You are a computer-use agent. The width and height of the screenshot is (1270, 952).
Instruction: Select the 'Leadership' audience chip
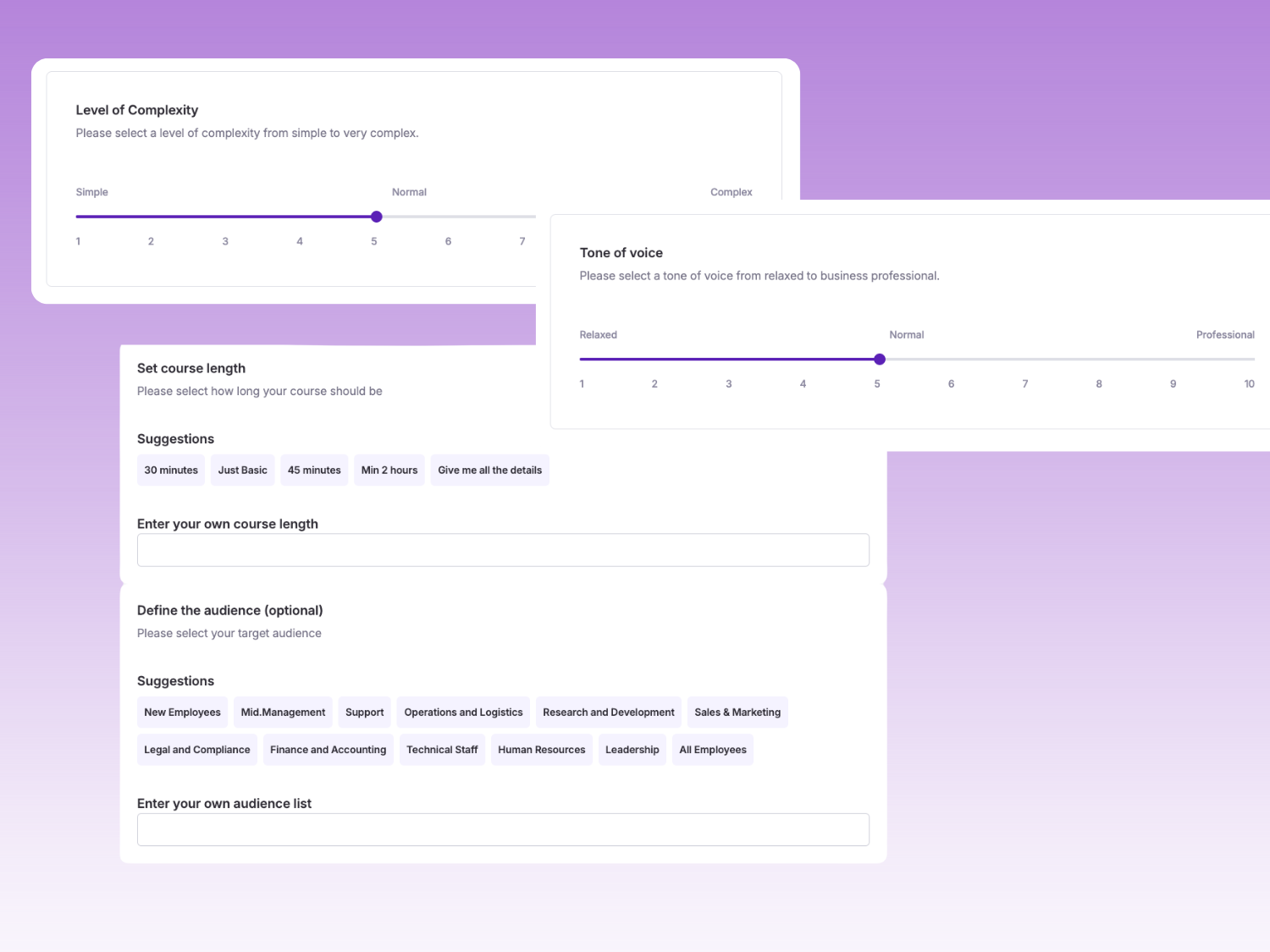(632, 750)
